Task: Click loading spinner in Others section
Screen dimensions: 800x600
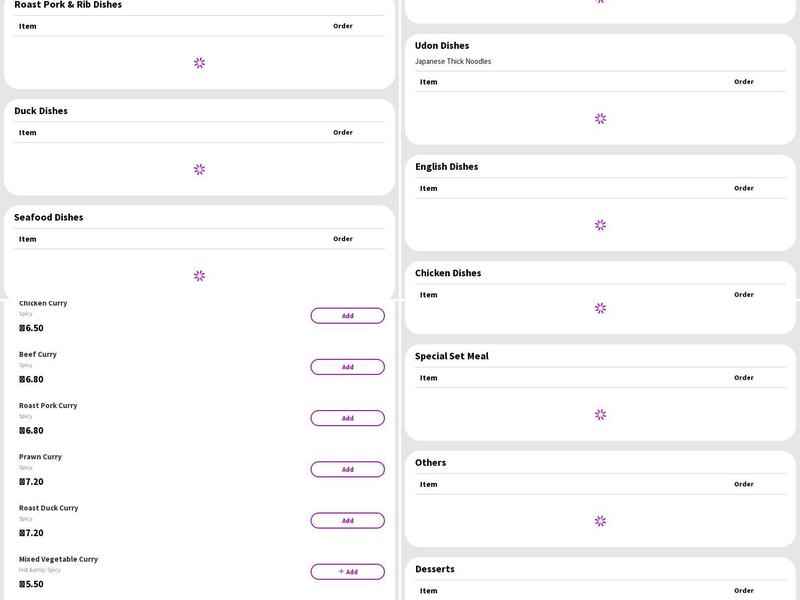Action: tap(600, 521)
